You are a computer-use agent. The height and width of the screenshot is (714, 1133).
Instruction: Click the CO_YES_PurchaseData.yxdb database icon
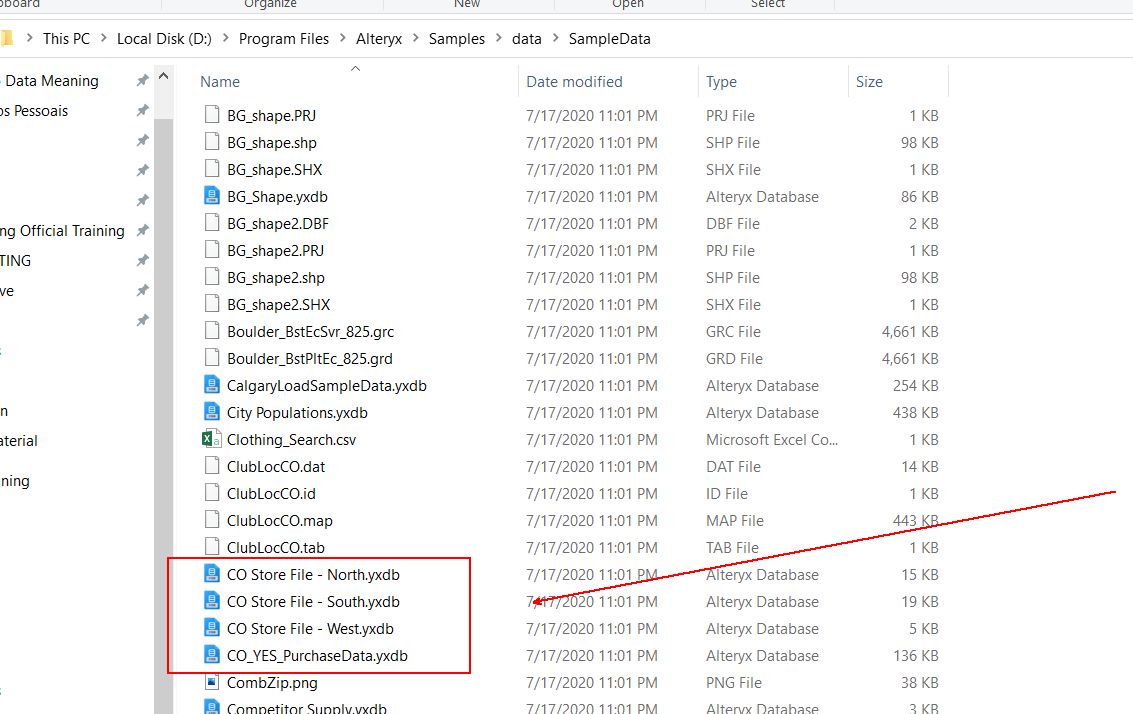coord(210,655)
